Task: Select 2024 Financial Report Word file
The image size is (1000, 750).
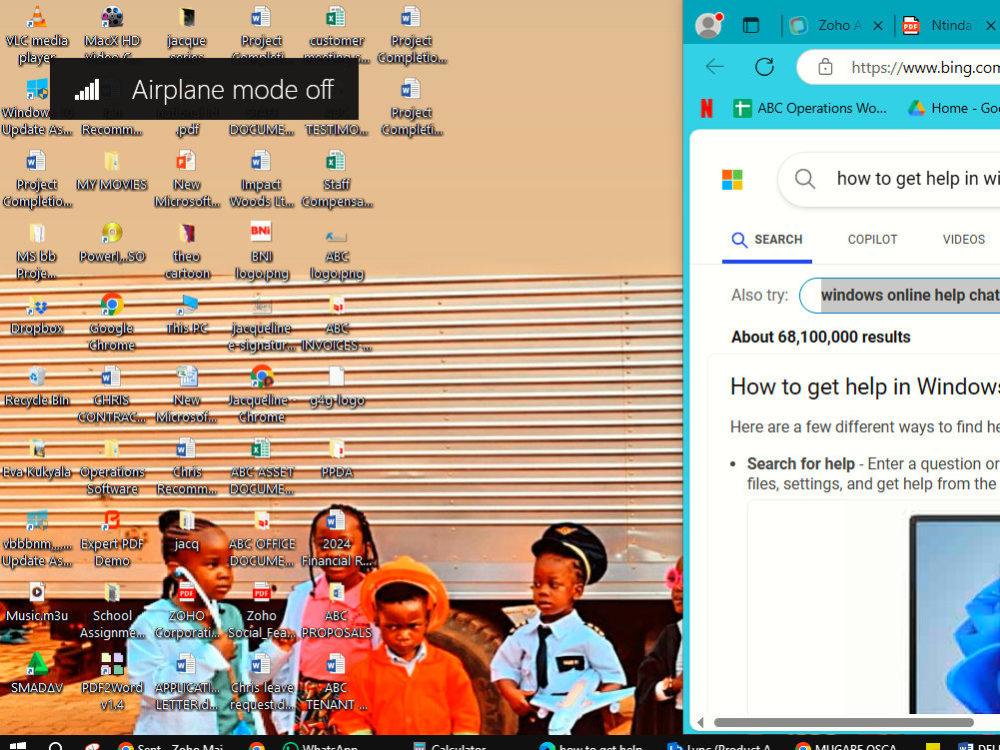Action: click(336, 539)
